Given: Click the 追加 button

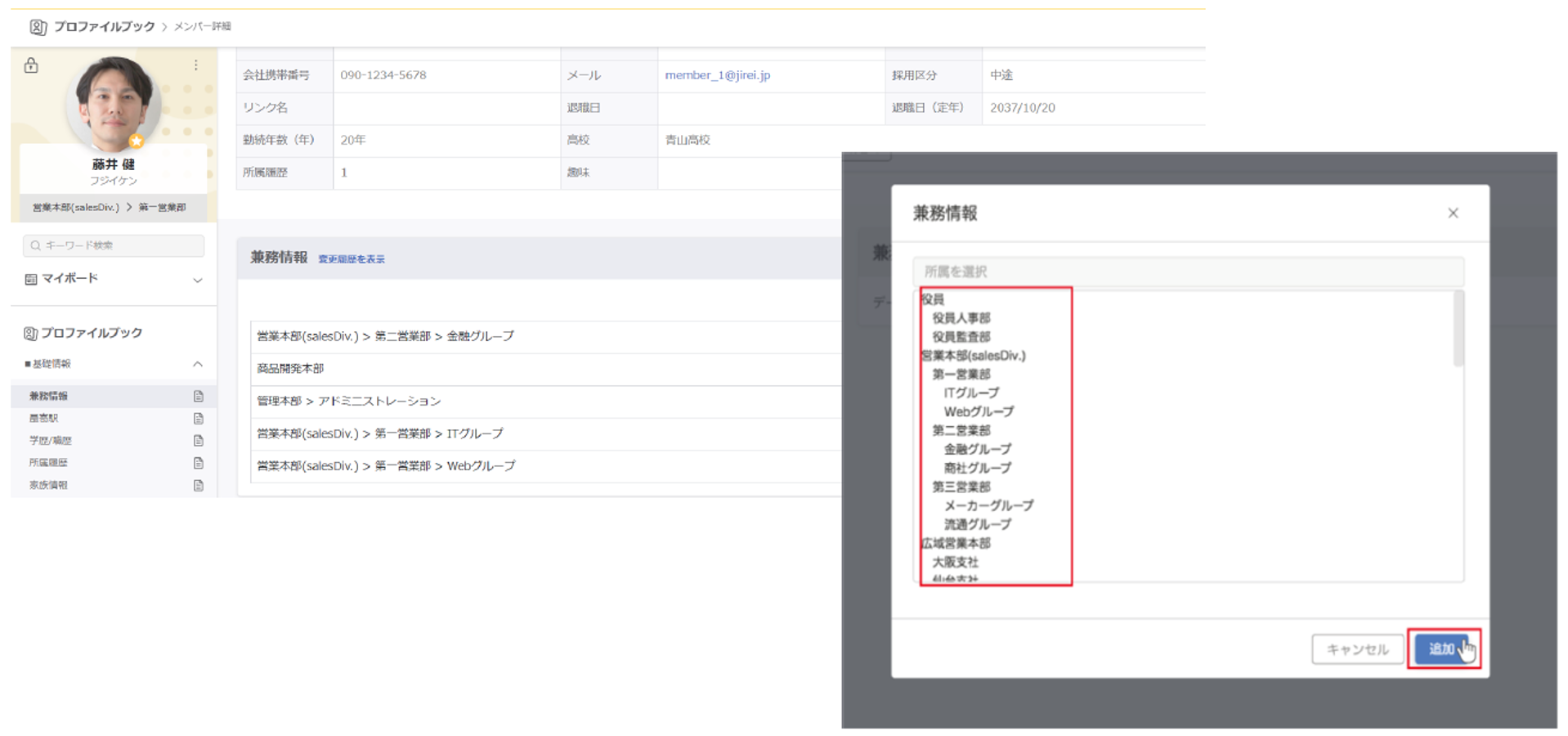Looking at the screenshot, I should tap(1443, 649).
